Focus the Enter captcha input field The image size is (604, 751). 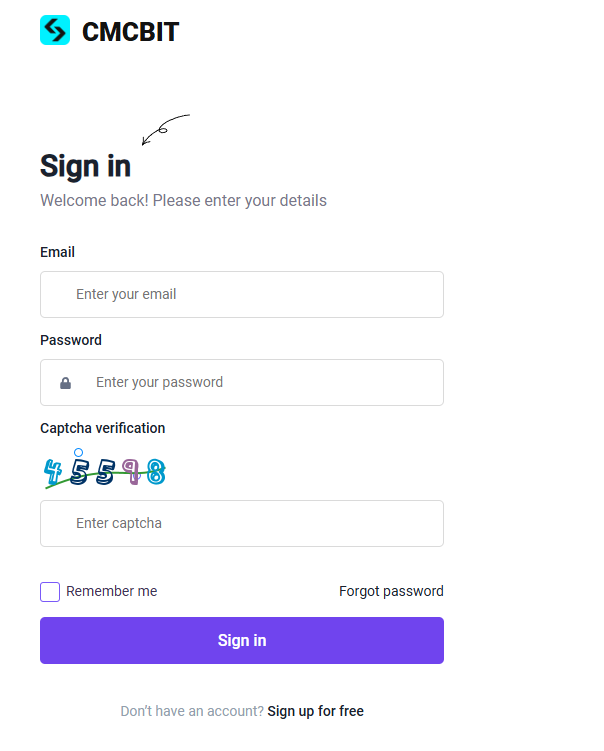242,523
